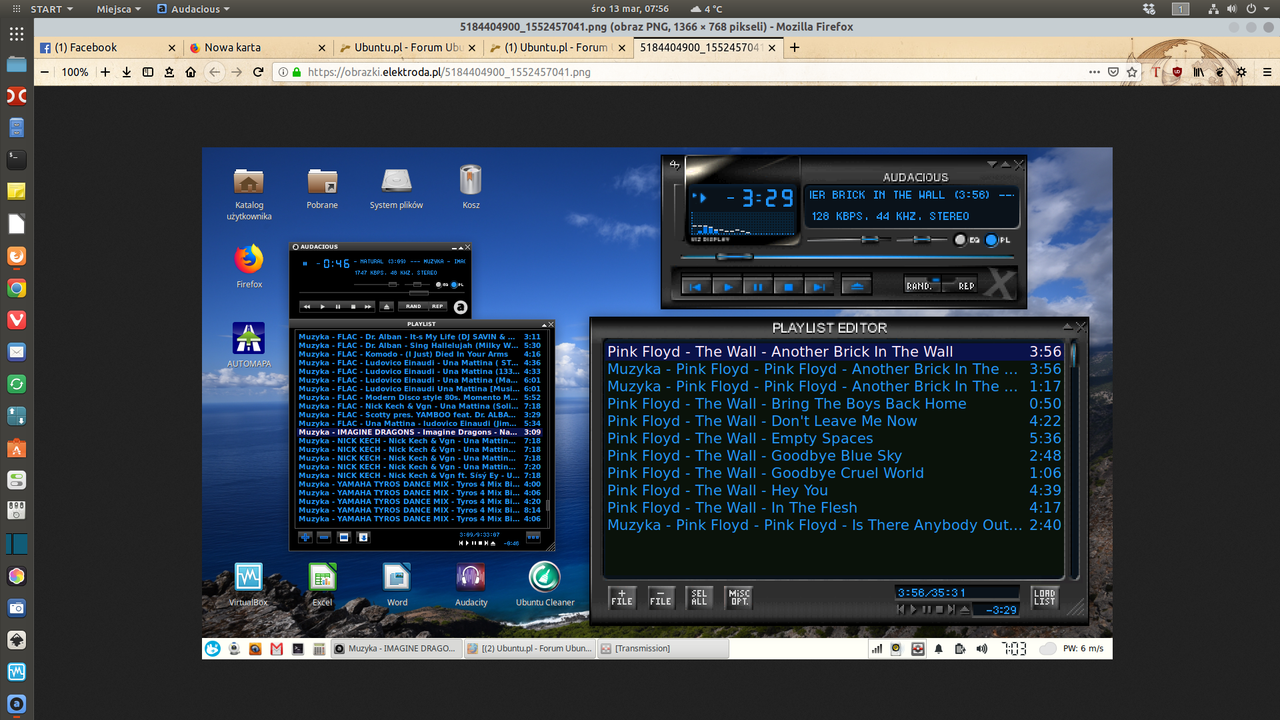Viewport: 1280px width, 720px height.
Task: Go to the Firefox home page icon
Action: pyautogui.click(x=191, y=72)
